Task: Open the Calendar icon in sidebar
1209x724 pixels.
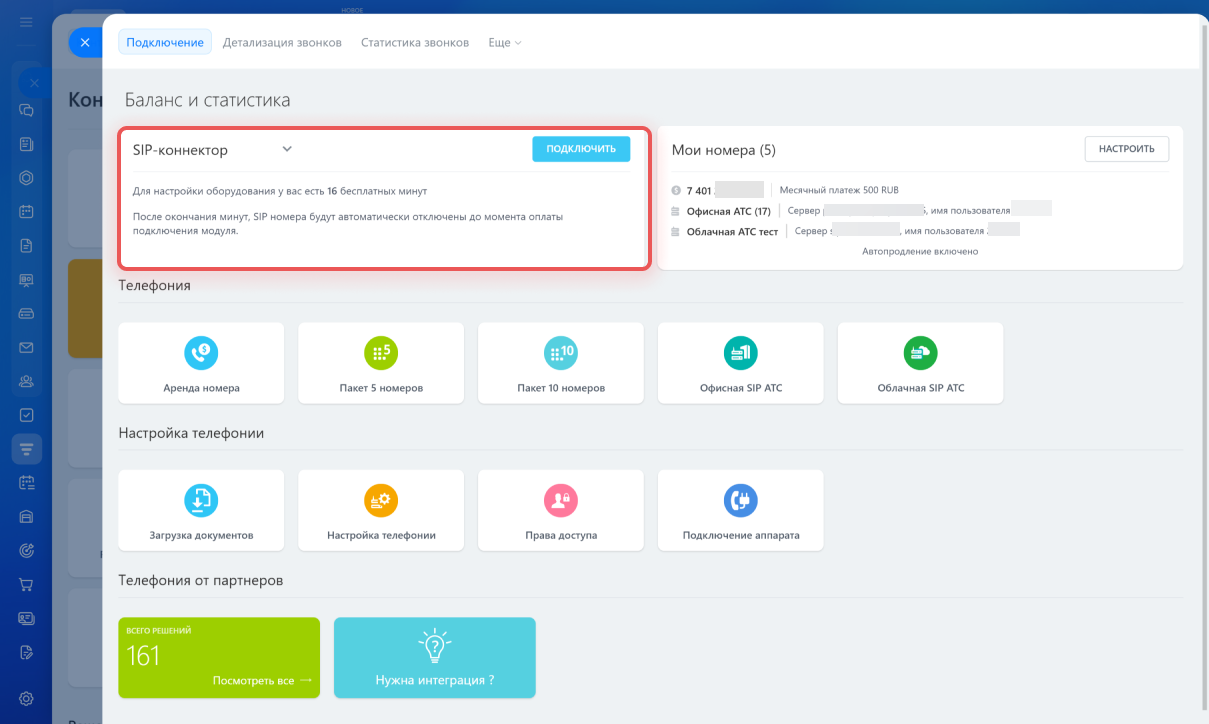Action: point(27,212)
